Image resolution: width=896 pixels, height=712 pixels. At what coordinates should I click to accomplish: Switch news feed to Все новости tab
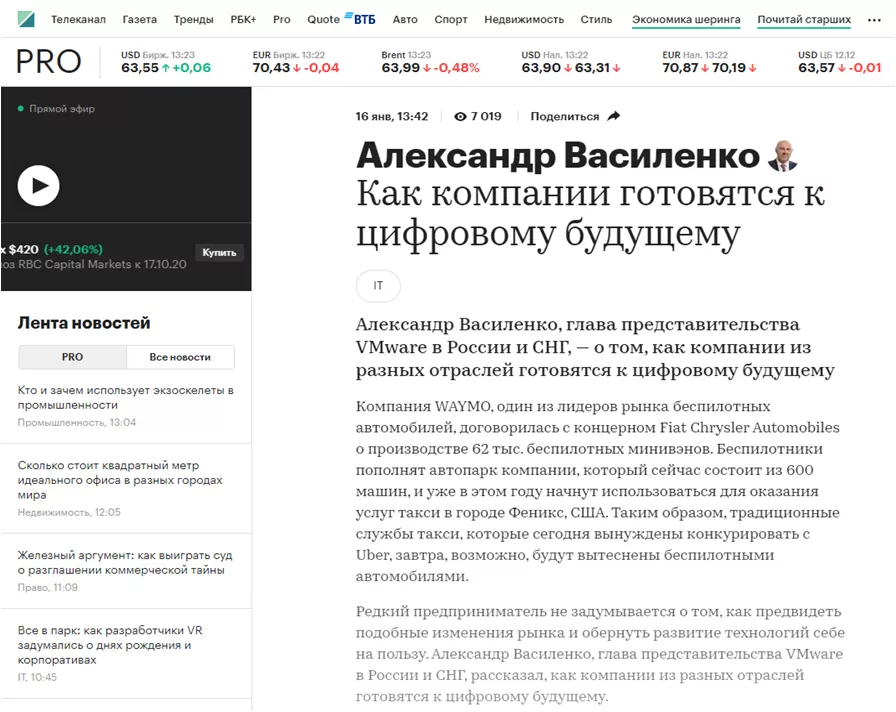click(x=180, y=357)
